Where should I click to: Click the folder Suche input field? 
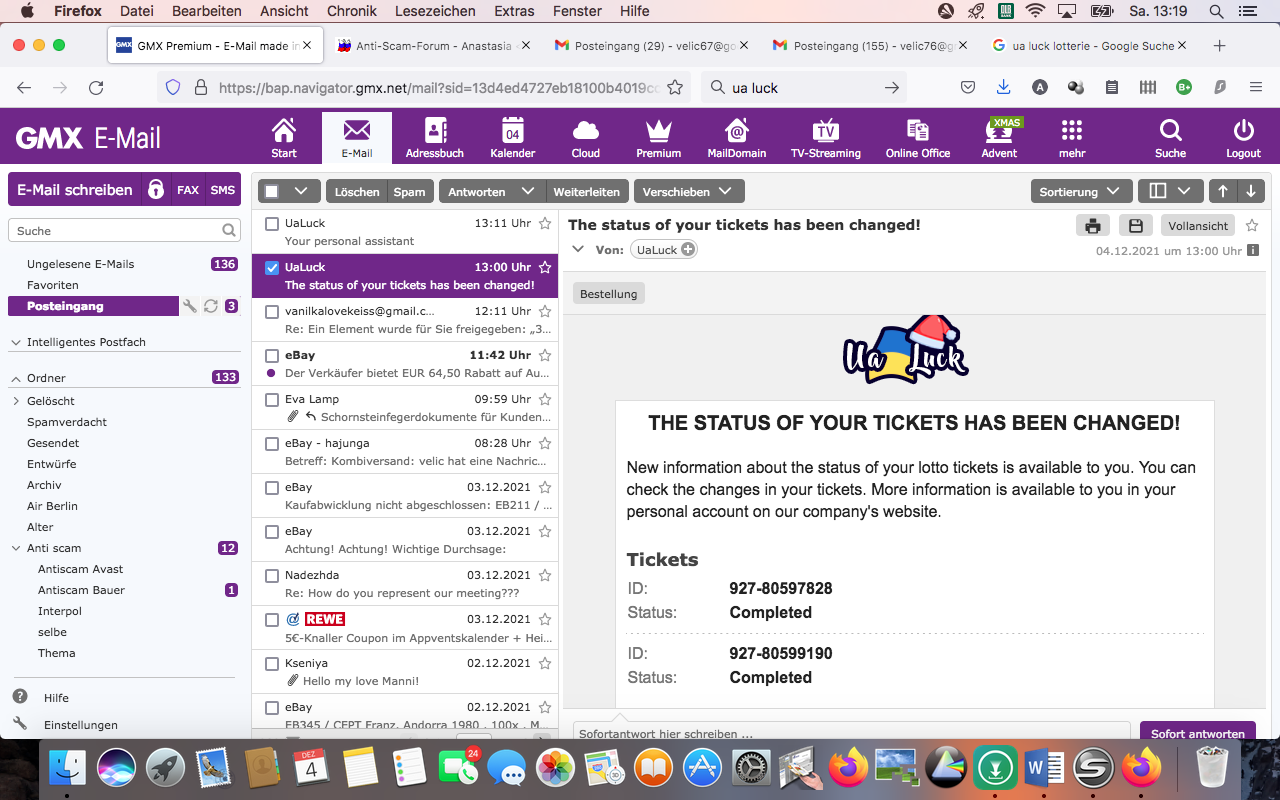[x=124, y=231]
